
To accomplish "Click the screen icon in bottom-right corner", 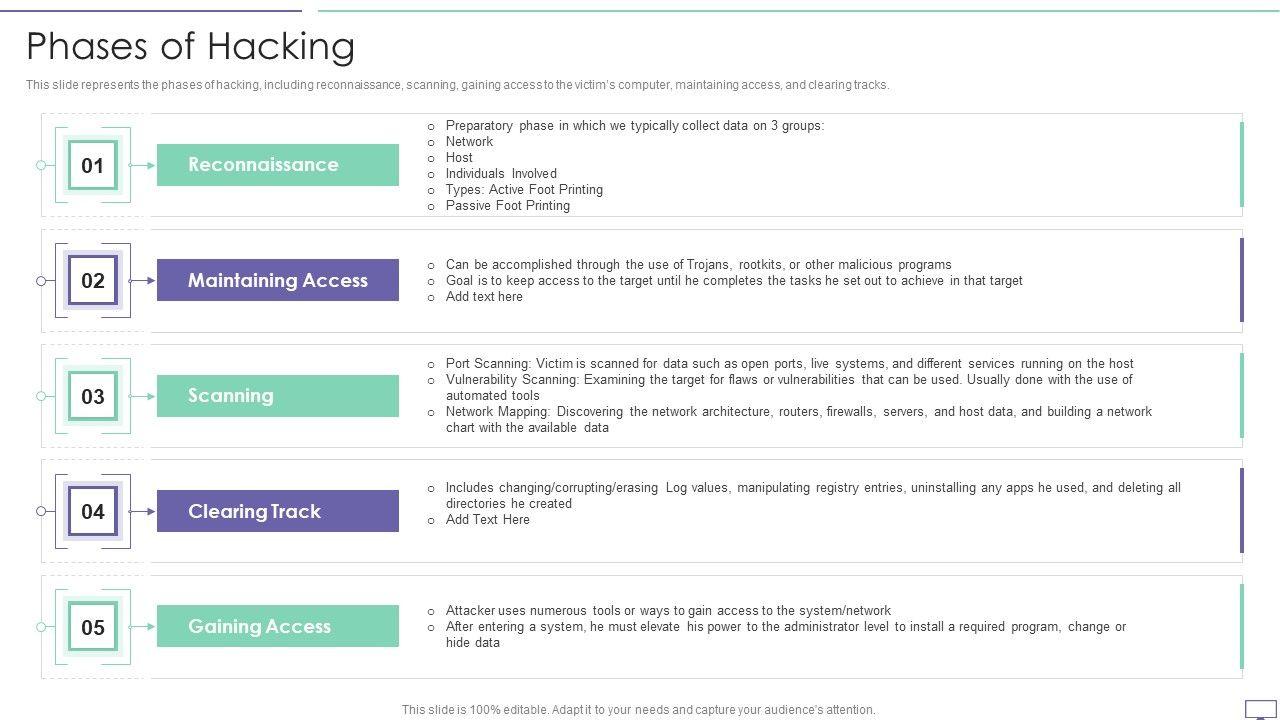I will point(1260,709).
